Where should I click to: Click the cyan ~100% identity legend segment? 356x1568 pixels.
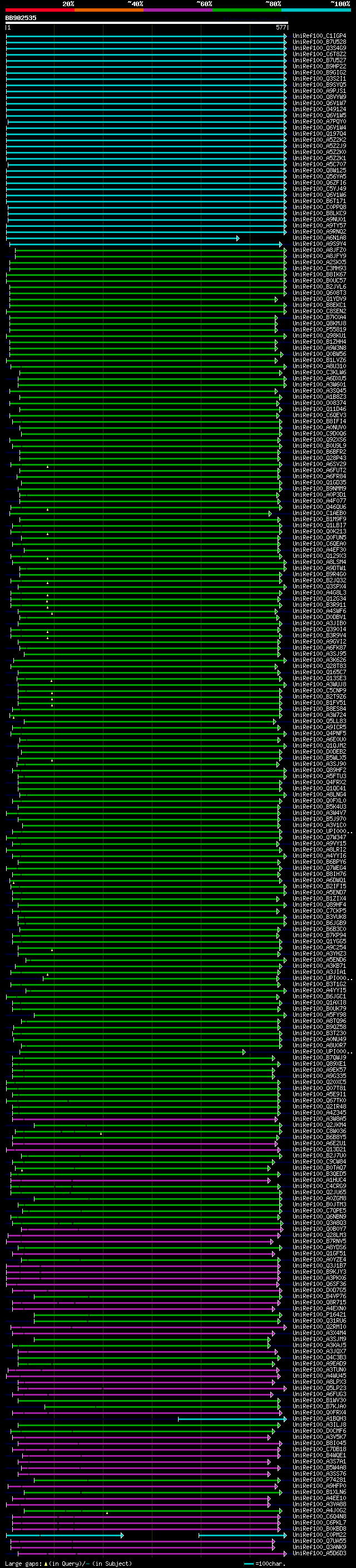click(316, 10)
